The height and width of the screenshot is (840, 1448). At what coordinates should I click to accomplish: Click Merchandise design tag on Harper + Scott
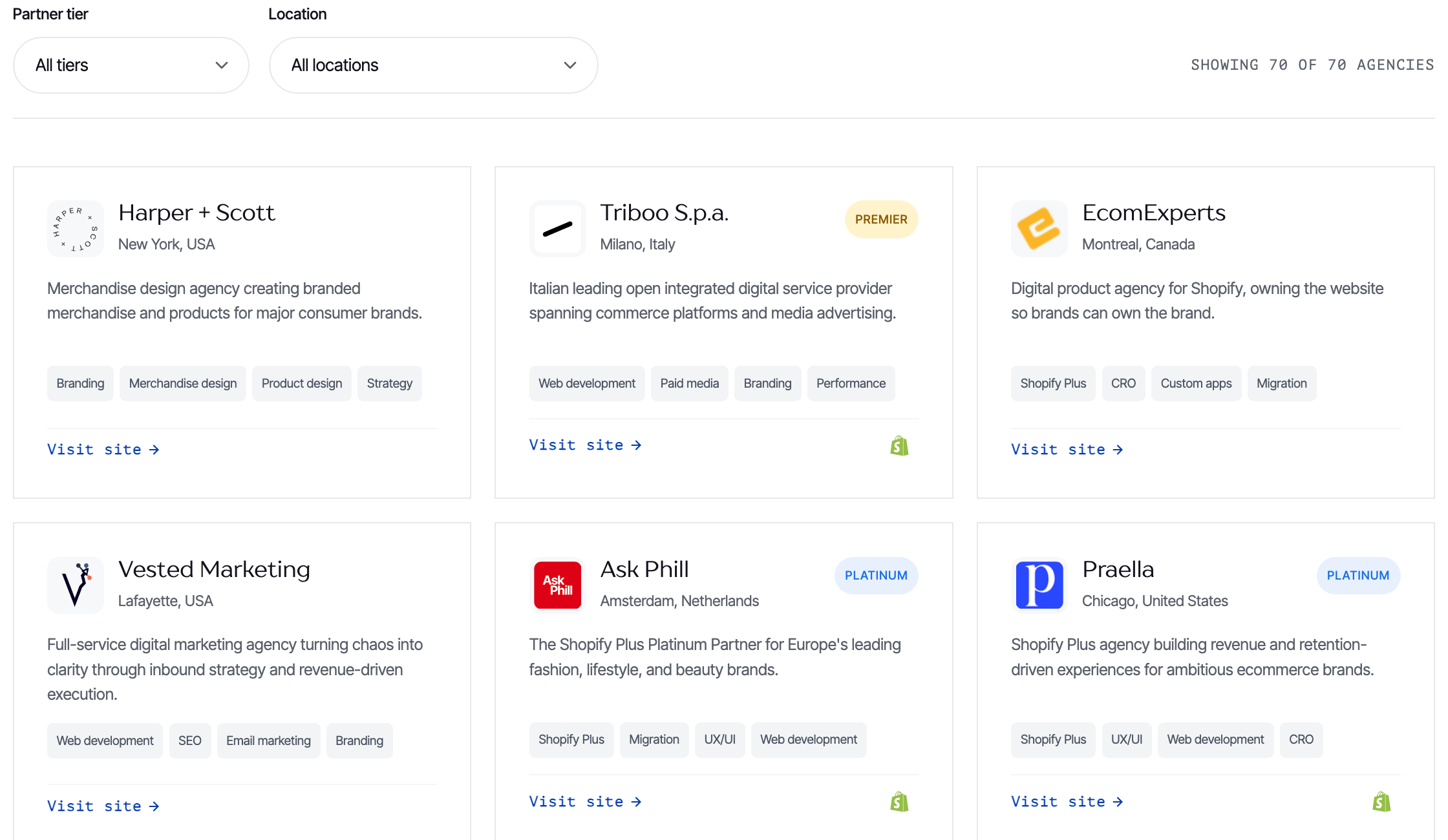coord(183,384)
